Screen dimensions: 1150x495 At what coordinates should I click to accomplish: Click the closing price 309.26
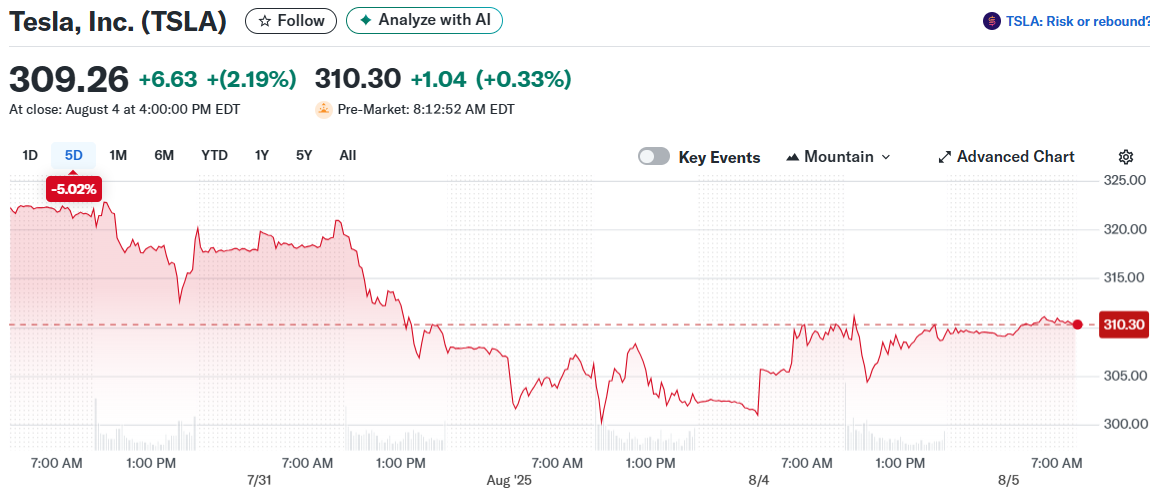[69, 78]
